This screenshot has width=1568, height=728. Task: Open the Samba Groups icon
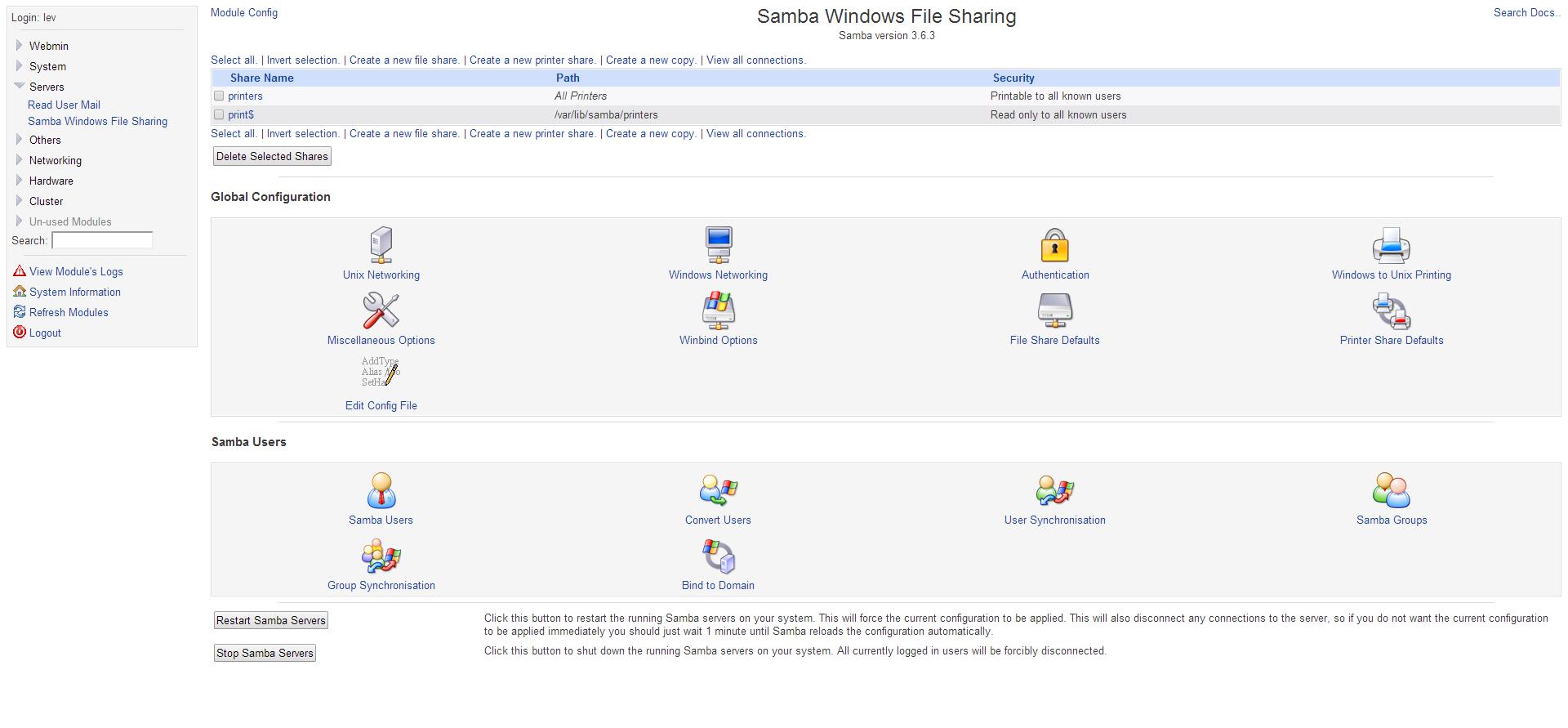(1391, 490)
